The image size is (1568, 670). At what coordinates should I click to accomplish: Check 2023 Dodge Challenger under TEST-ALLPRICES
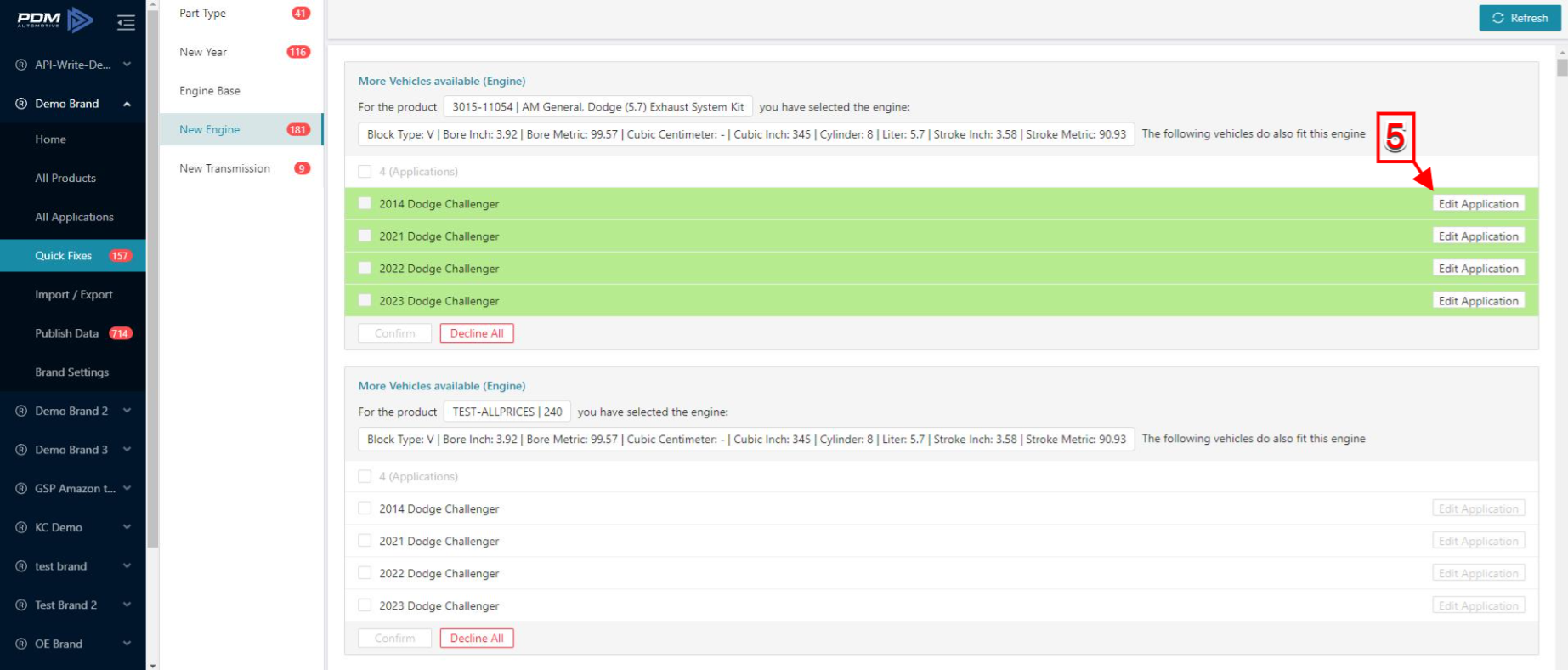pyautogui.click(x=365, y=605)
